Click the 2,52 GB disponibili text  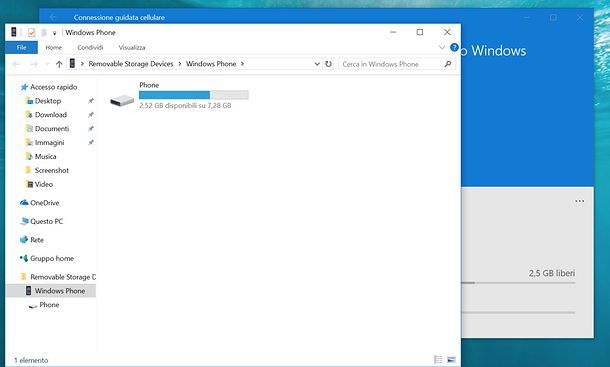[x=185, y=105]
